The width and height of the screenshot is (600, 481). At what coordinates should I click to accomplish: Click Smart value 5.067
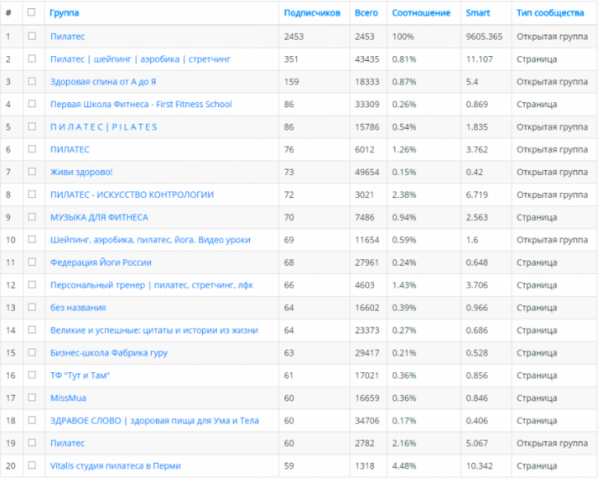click(477, 443)
